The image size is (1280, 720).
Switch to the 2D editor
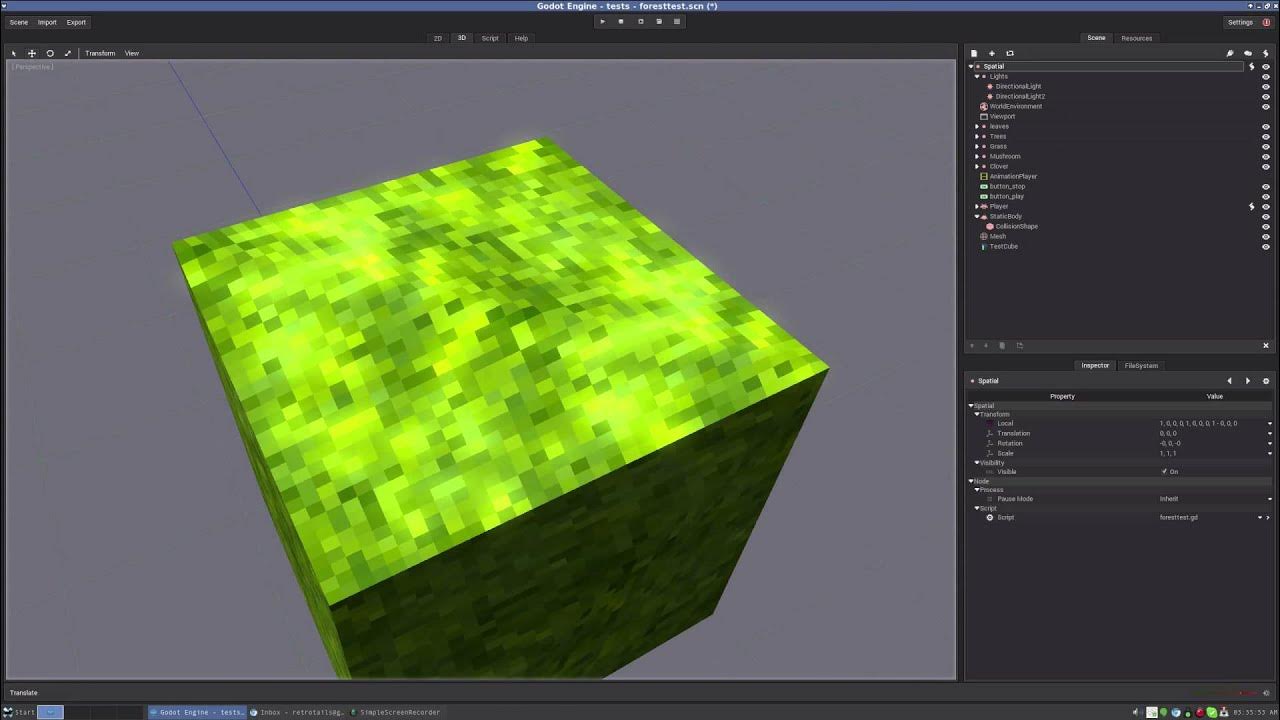pyautogui.click(x=438, y=38)
